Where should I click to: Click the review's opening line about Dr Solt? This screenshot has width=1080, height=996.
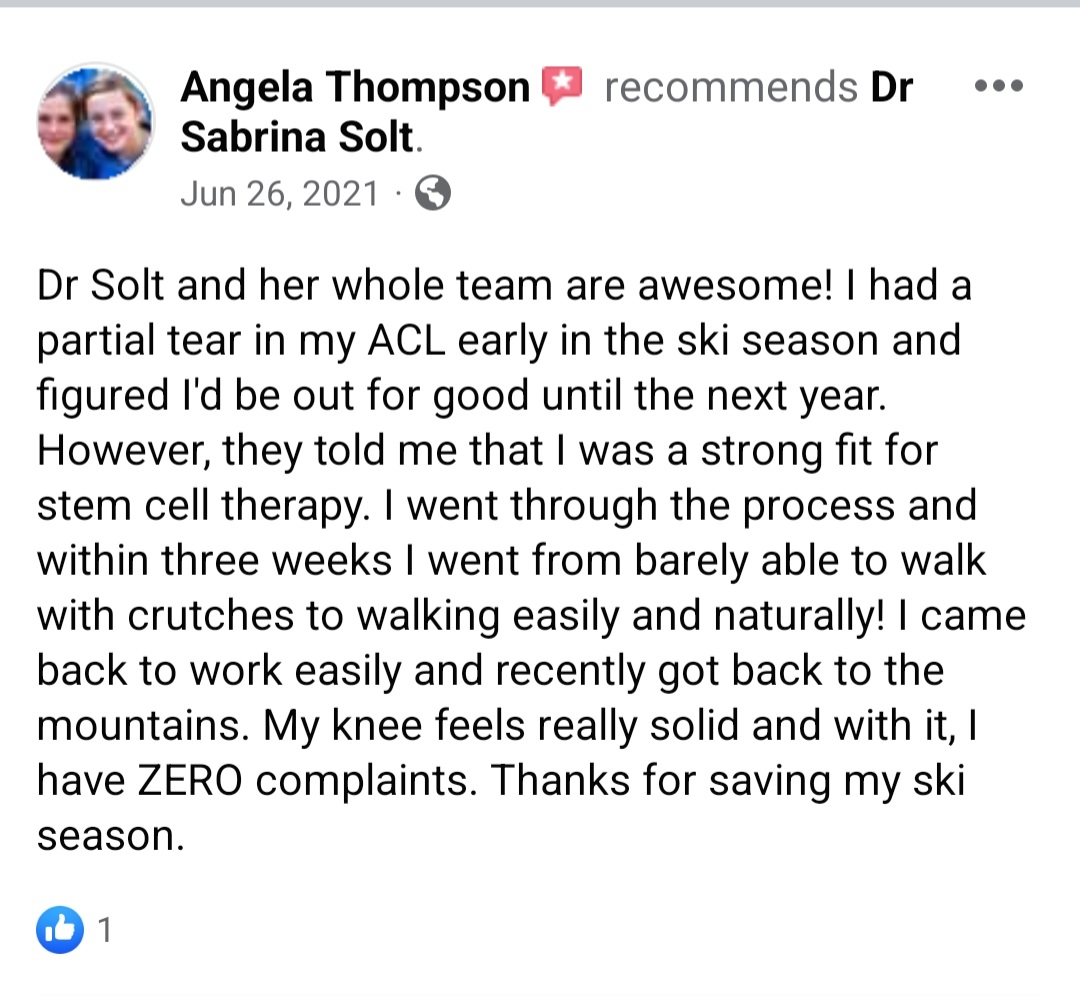coord(504,284)
